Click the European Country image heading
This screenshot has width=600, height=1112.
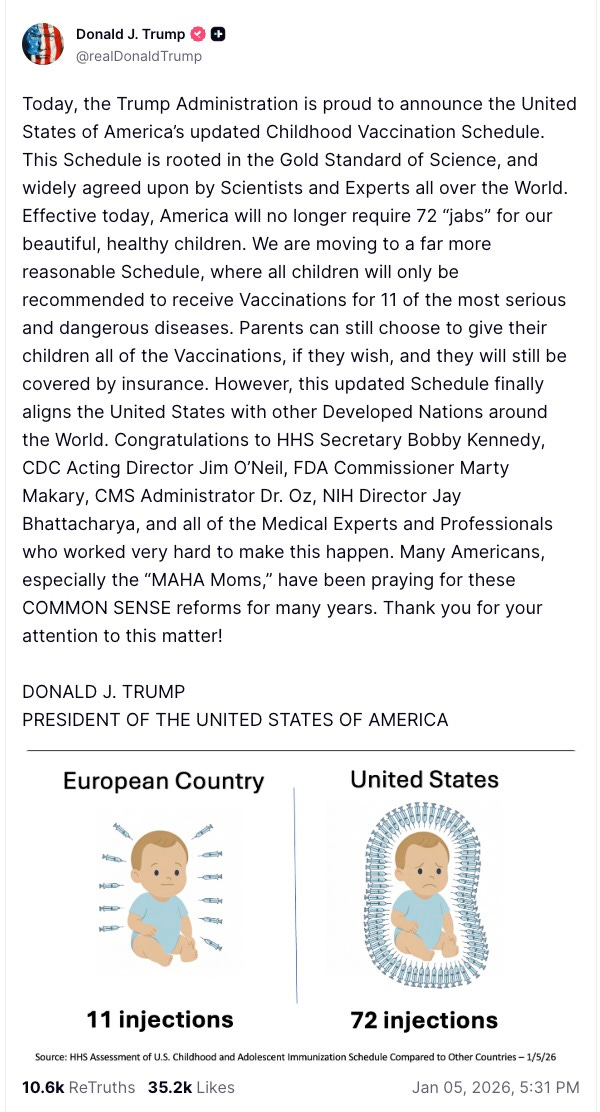click(x=163, y=780)
